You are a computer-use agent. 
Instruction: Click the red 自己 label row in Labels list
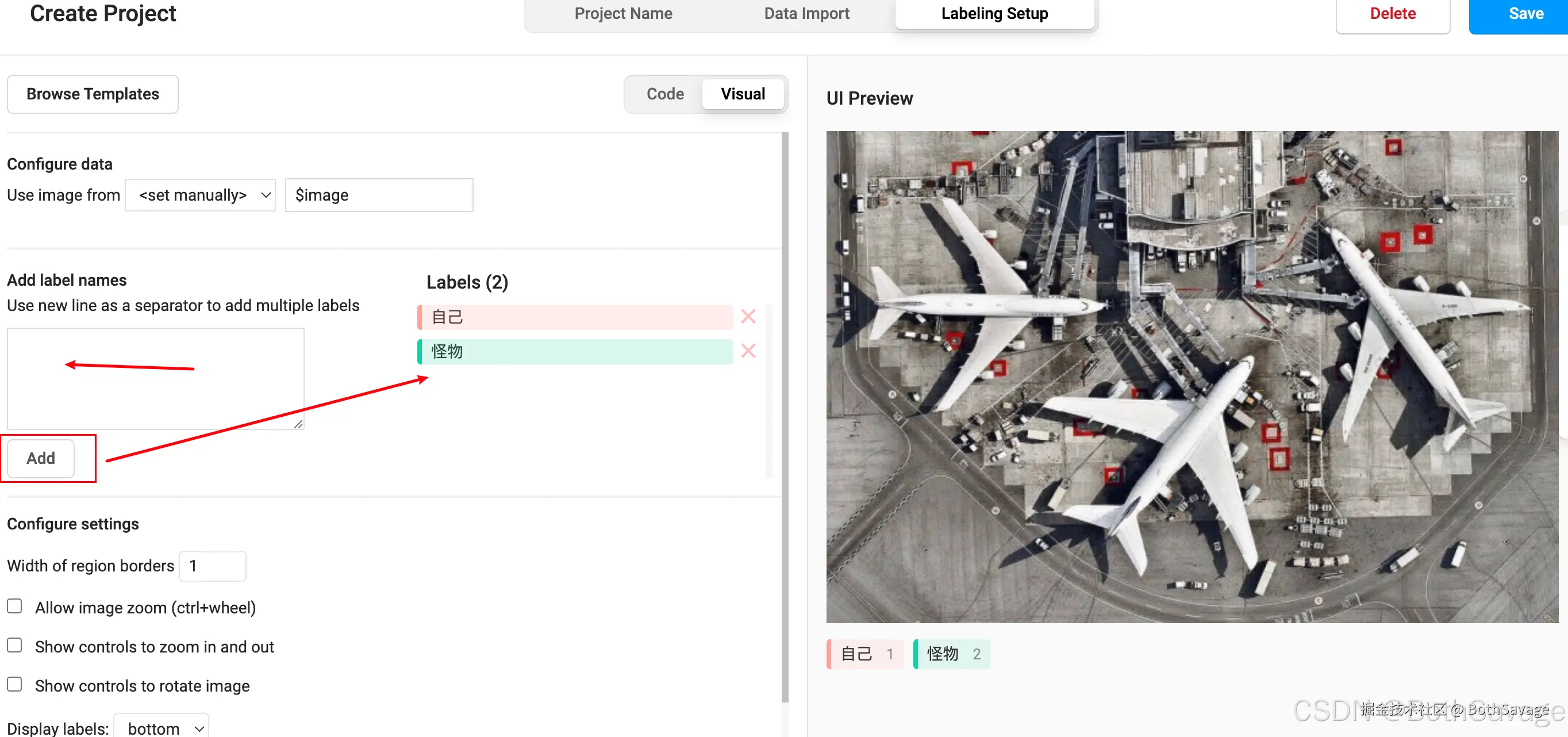[575, 317]
